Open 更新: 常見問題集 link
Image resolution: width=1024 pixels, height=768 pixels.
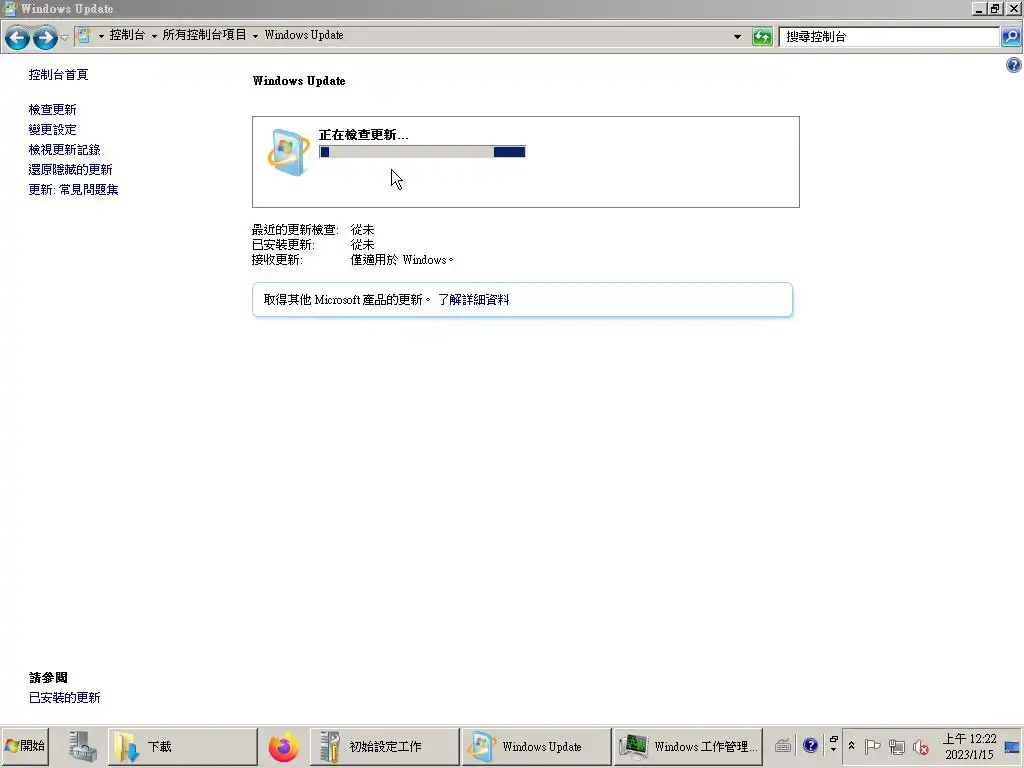coord(73,189)
